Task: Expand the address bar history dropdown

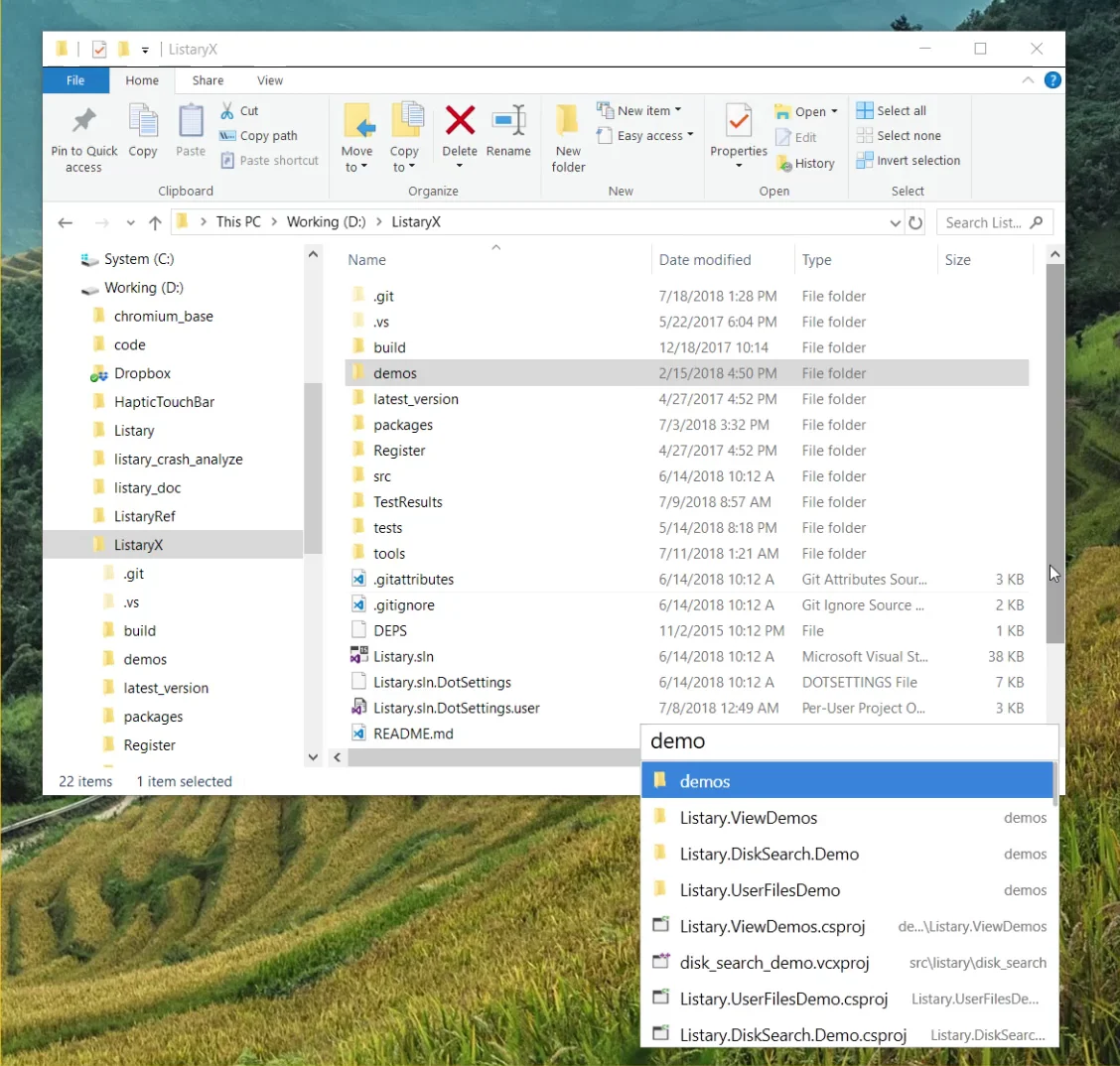Action: pyautogui.click(x=895, y=222)
